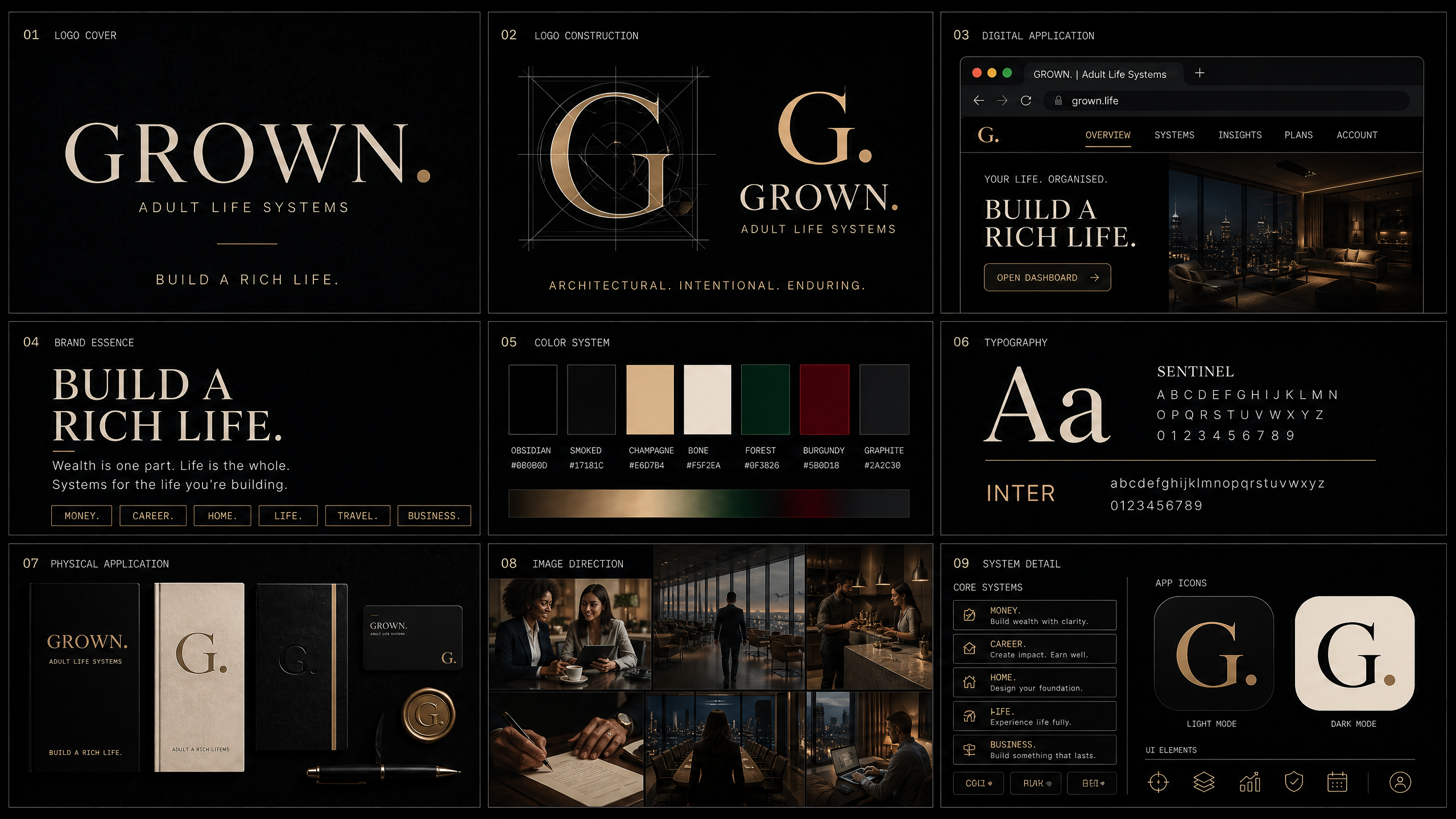This screenshot has height=819, width=1456.
Task: Reload the grown.life page
Action: point(1026,101)
